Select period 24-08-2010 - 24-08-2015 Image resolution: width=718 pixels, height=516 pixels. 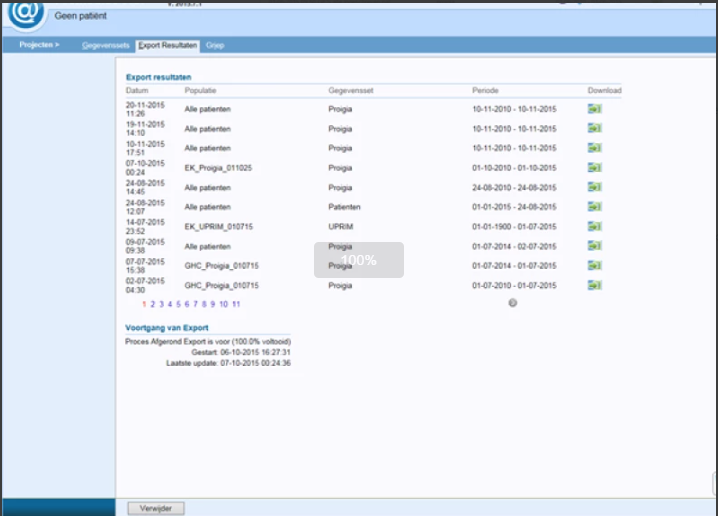point(514,187)
